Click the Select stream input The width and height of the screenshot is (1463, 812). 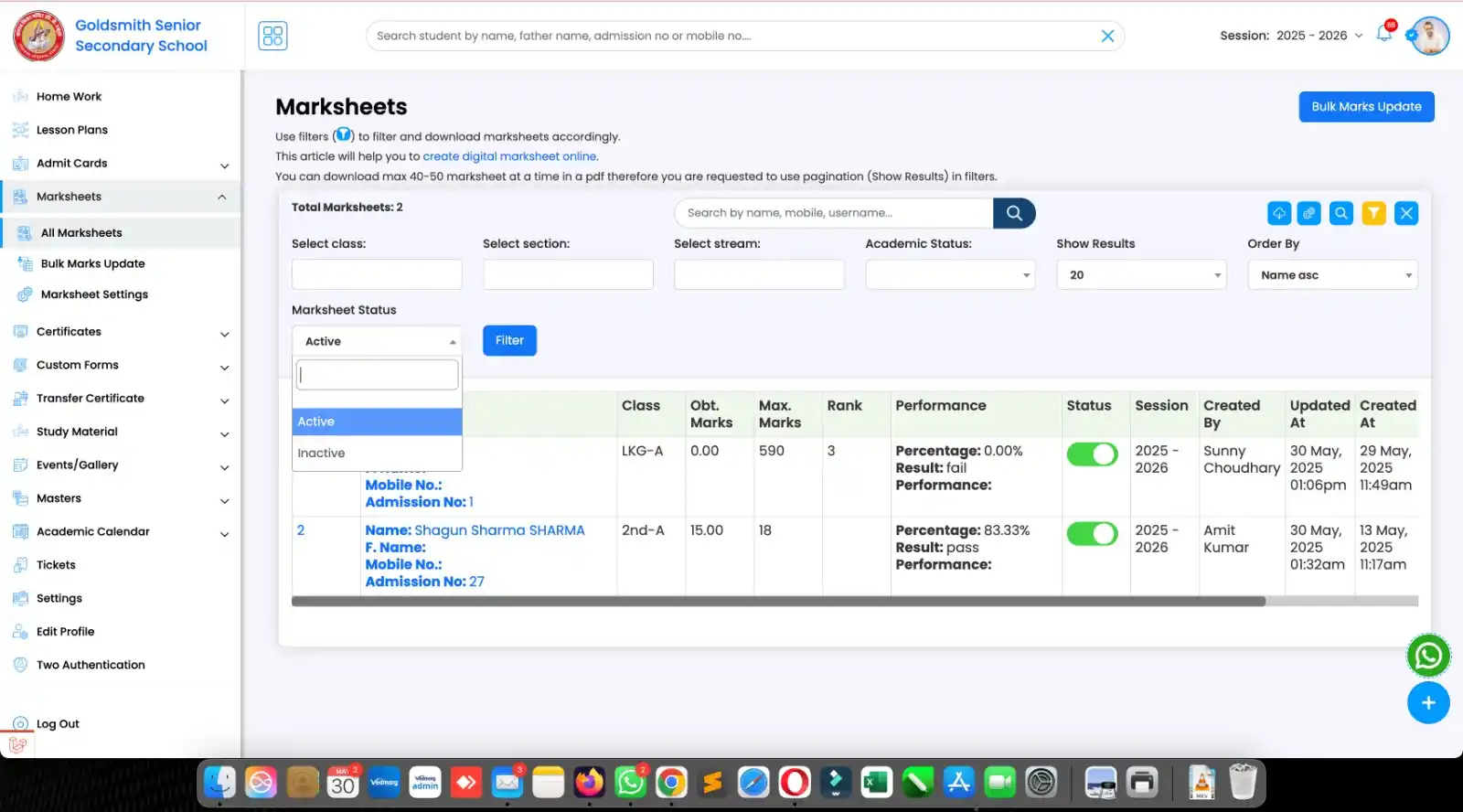pos(759,274)
